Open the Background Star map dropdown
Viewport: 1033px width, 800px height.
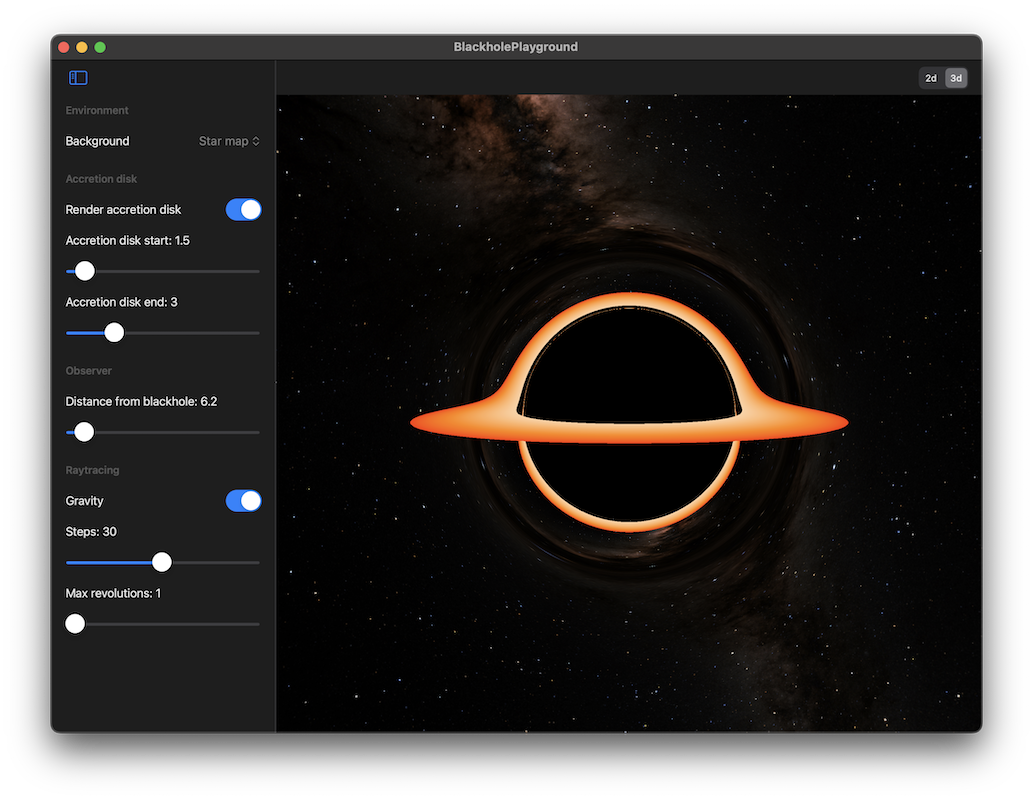click(229, 141)
